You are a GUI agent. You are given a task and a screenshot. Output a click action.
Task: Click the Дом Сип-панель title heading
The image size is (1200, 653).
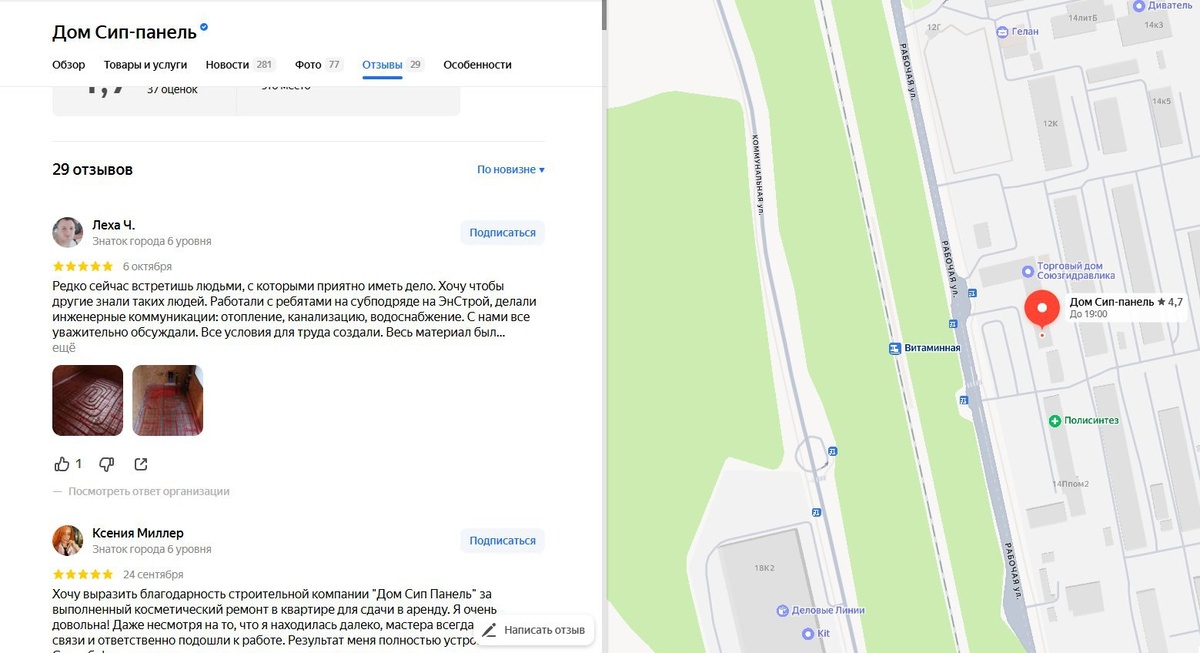(124, 32)
